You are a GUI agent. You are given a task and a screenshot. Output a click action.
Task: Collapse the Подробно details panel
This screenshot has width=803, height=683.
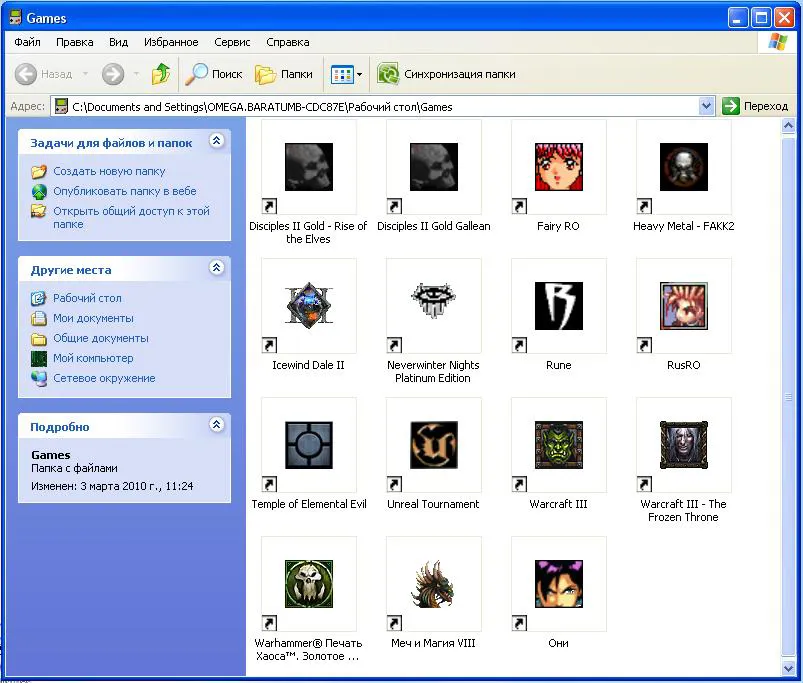point(217,424)
